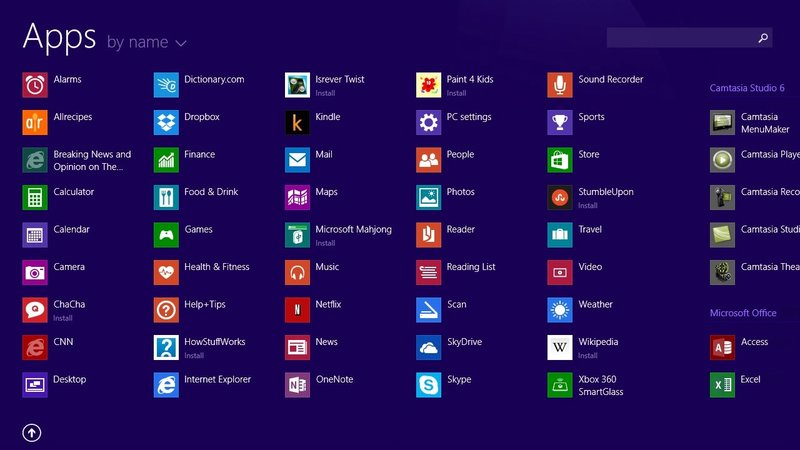Image resolution: width=800 pixels, height=450 pixels.
Task: Open the Skype app icon
Action: click(x=429, y=385)
